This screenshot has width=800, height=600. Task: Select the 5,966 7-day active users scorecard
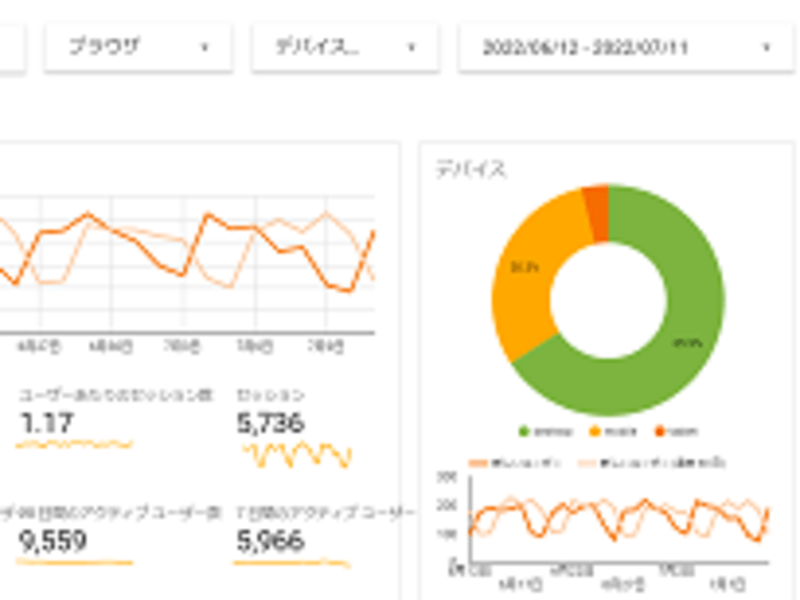pyautogui.click(x=271, y=541)
